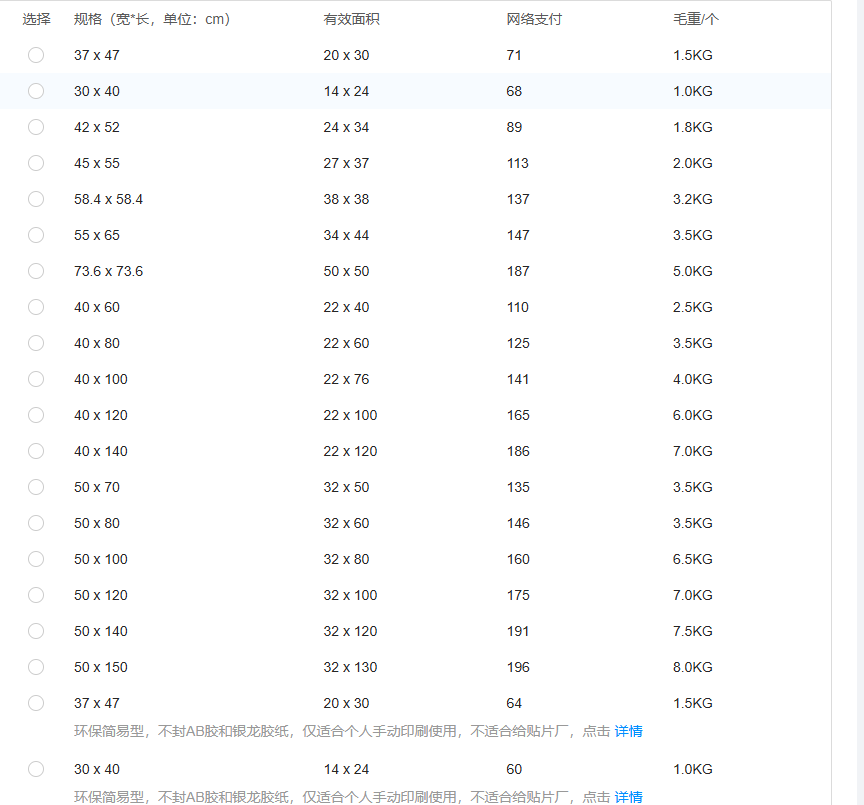The height and width of the screenshot is (805, 864).
Task: Select the 37 x 47 eco option priced 64
Action: [x=36, y=703]
